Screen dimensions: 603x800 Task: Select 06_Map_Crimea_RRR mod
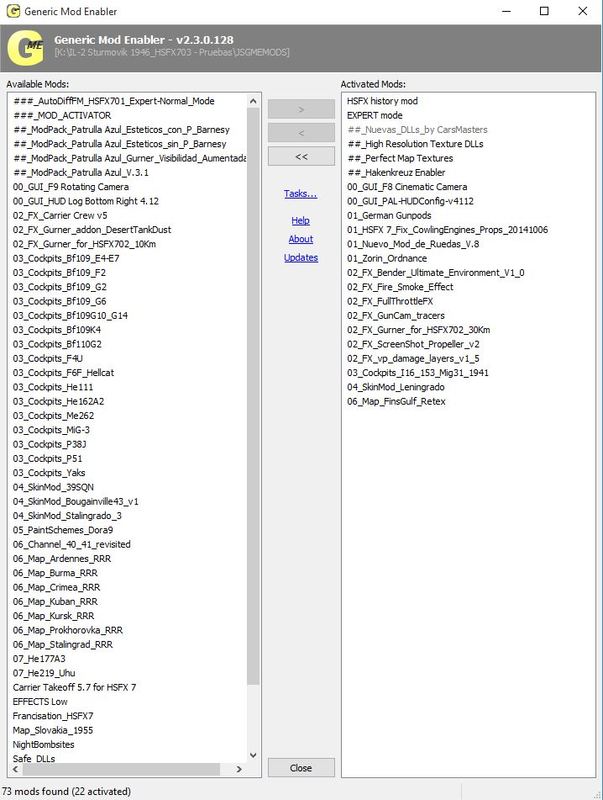pyautogui.click(x=57, y=587)
